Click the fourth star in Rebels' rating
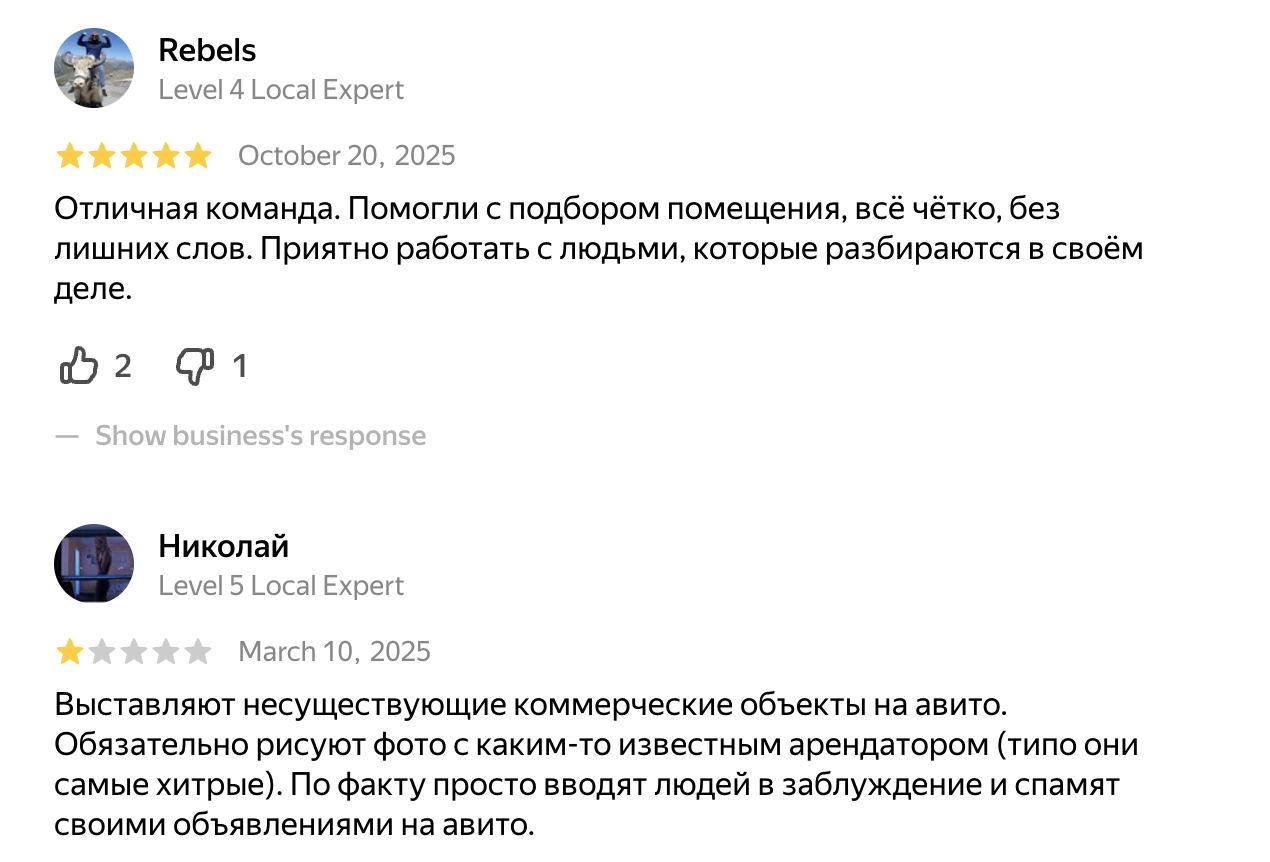Screen dimensions: 1270x862 tap(167, 155)
